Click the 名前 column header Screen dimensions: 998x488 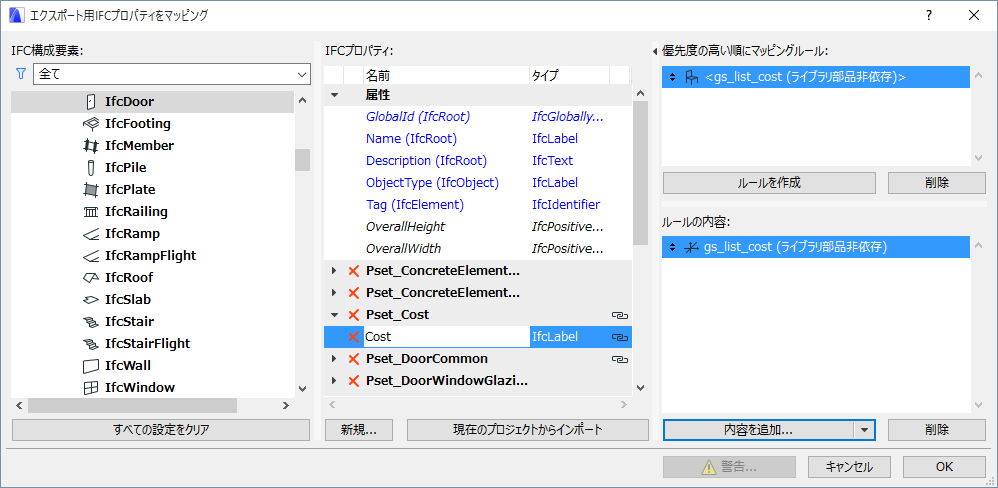tap(446, 76)
